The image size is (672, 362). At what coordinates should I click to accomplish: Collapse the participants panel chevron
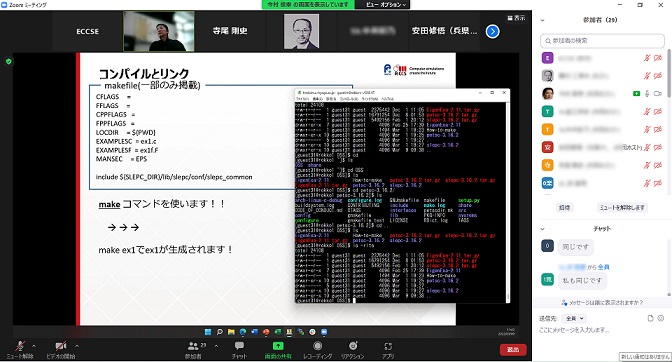tap(542, 20)
